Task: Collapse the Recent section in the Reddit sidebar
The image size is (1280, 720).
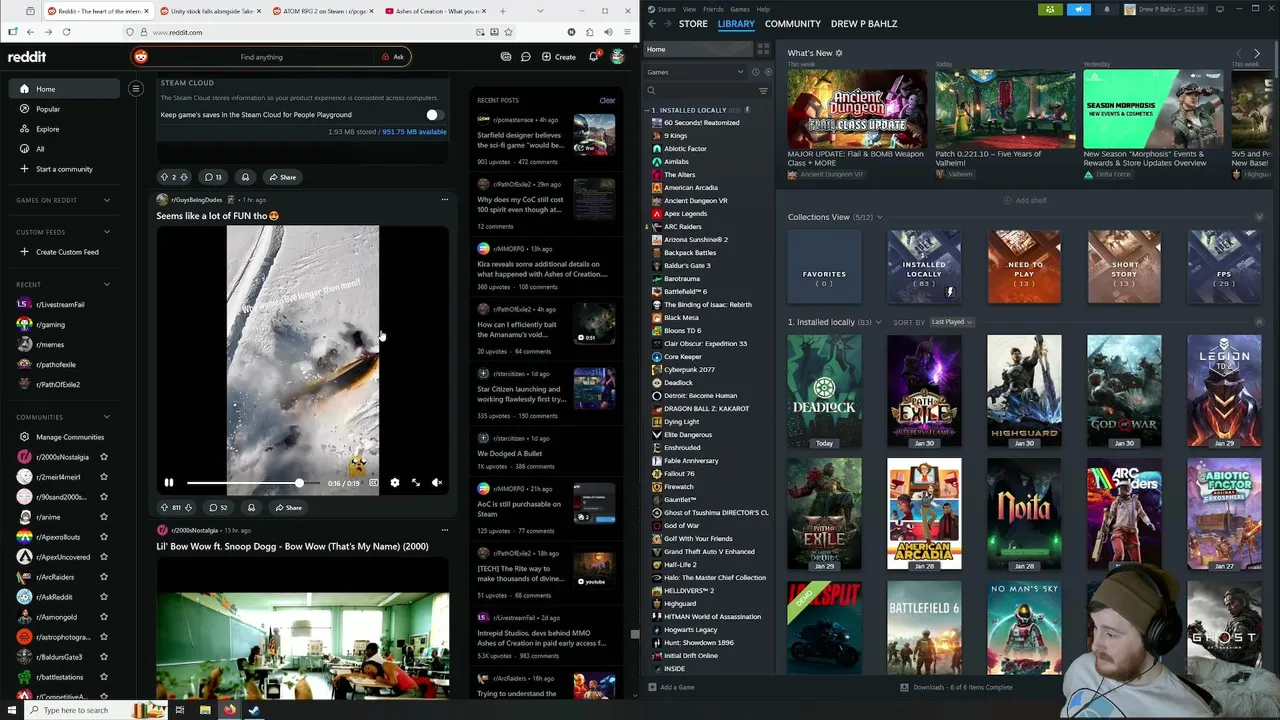Action: pos(107,285)
